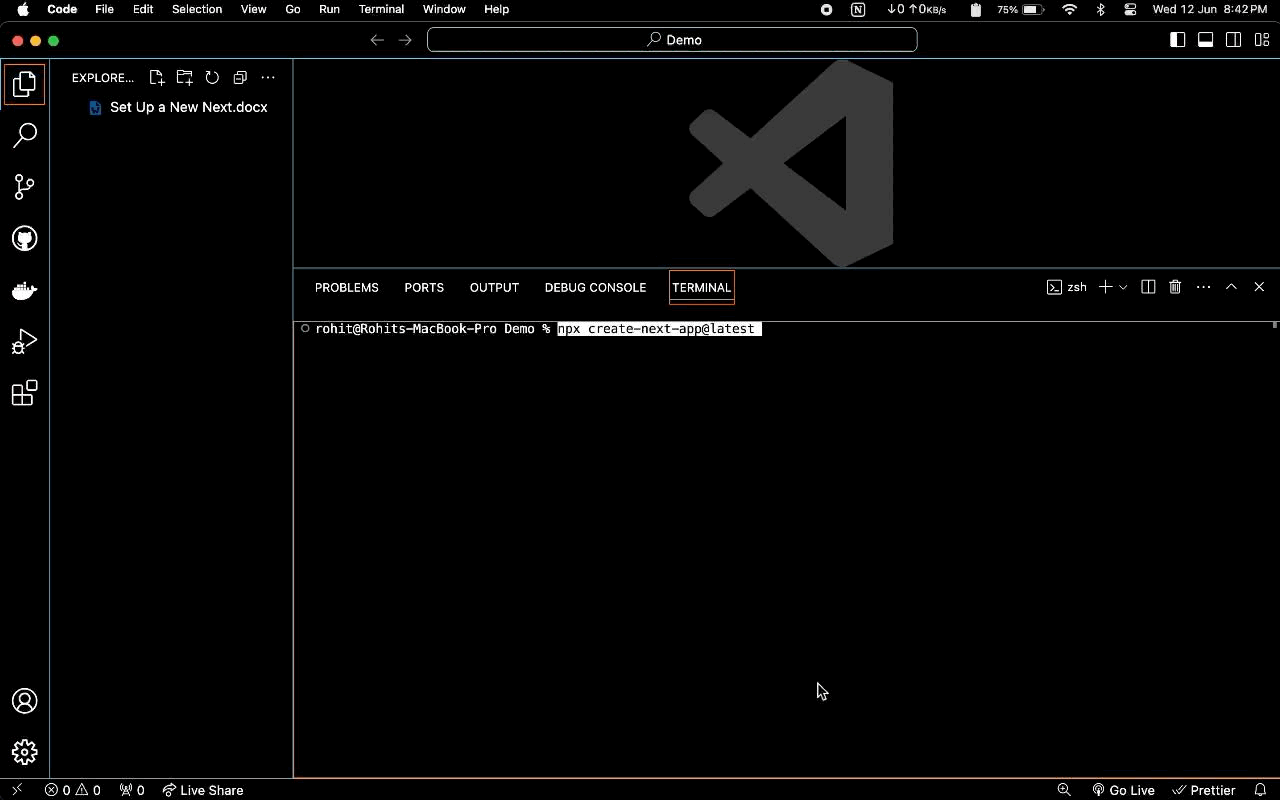Select the zsh terminal profile label
Screen dimensions: 1280x800
pyautogui.click(x=1067, y=287)
